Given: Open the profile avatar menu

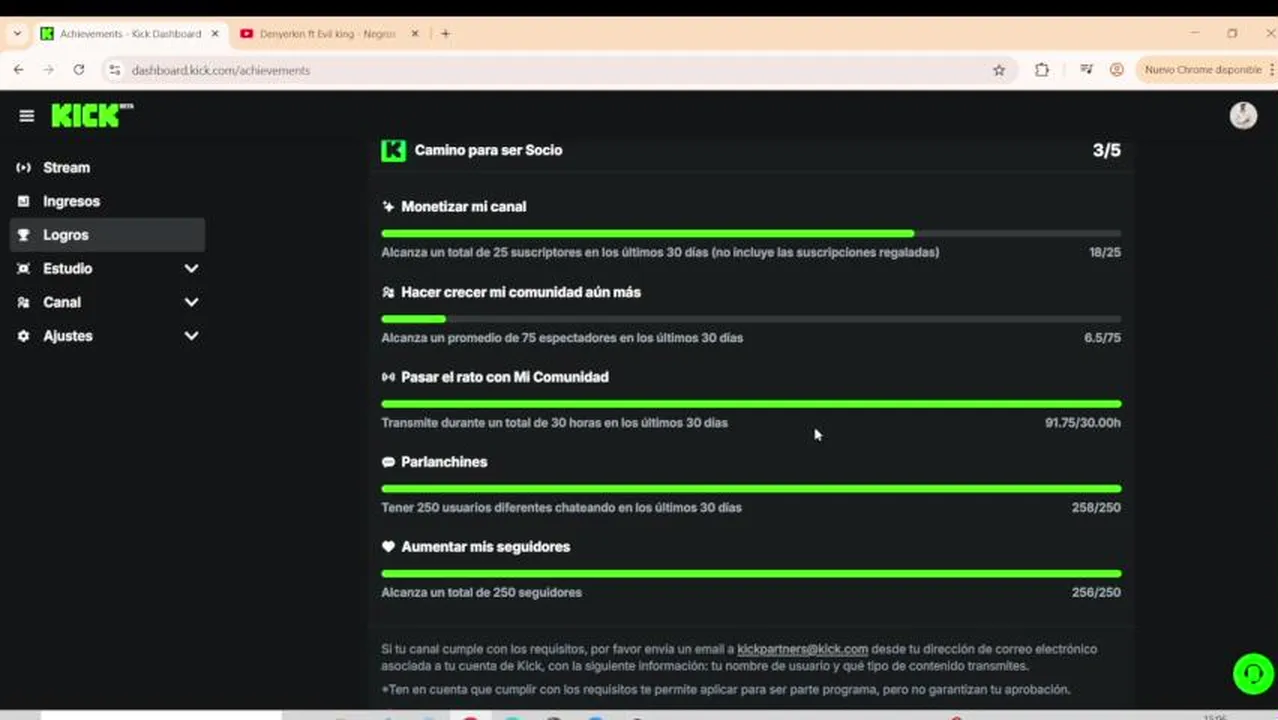Looking at the screenshot, I should pos(1243,115).
